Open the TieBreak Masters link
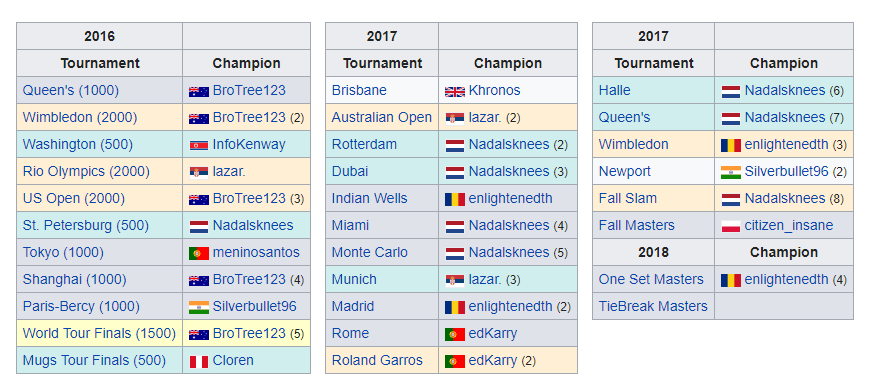 [x=653, y=307]
